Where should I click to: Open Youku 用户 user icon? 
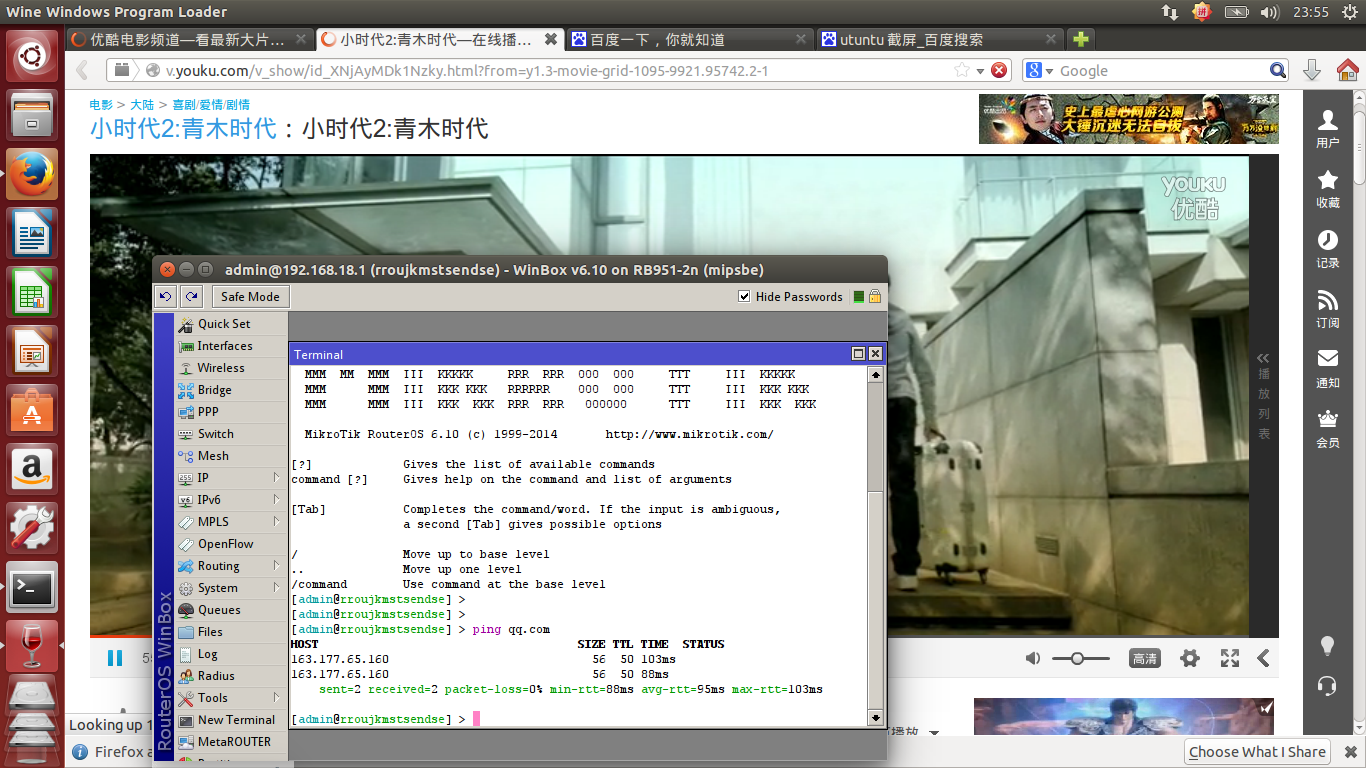point(1328,128)
